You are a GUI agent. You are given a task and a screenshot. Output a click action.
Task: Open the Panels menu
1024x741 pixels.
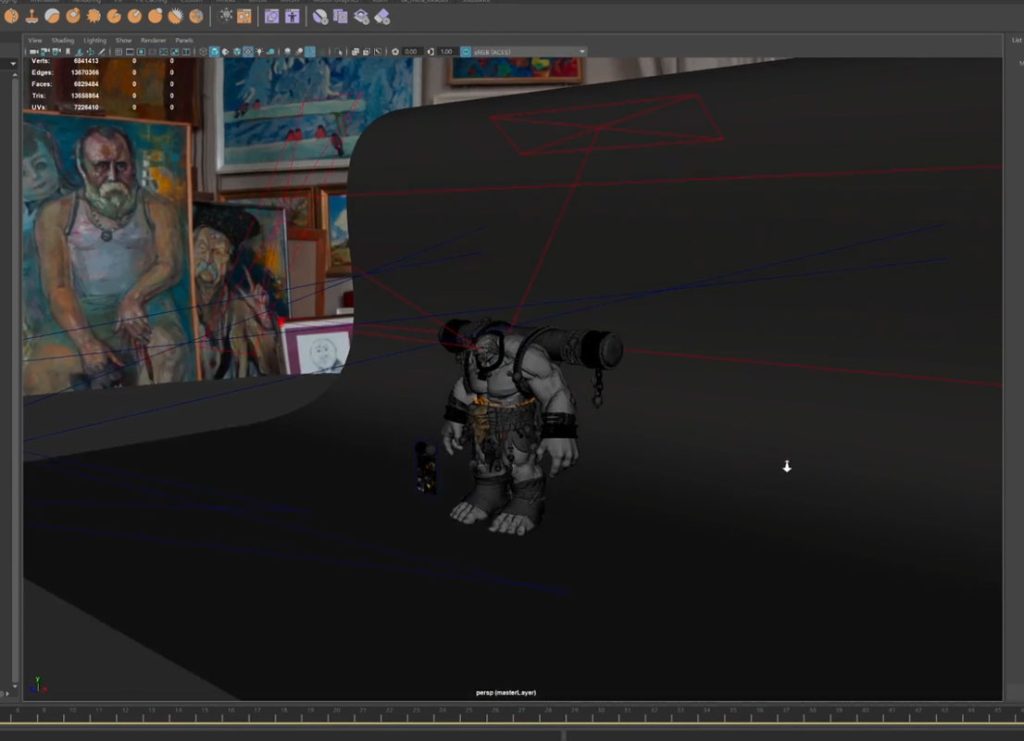(184, 40)
